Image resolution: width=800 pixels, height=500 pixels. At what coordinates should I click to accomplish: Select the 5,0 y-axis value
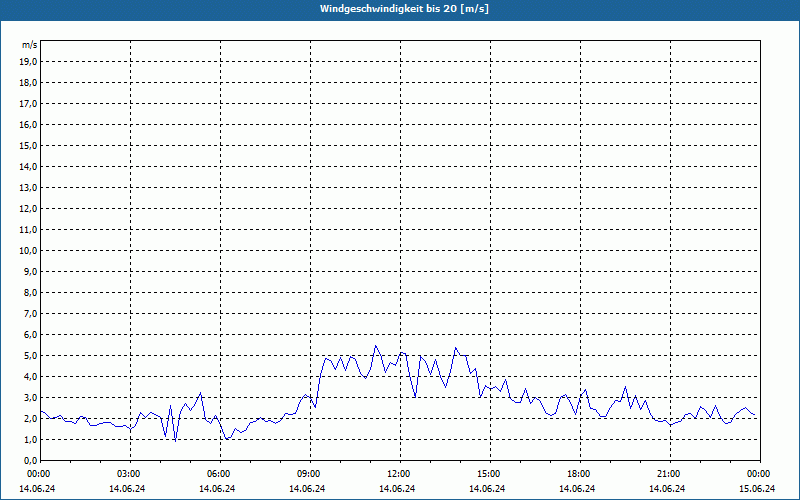(x=30, y=356)
